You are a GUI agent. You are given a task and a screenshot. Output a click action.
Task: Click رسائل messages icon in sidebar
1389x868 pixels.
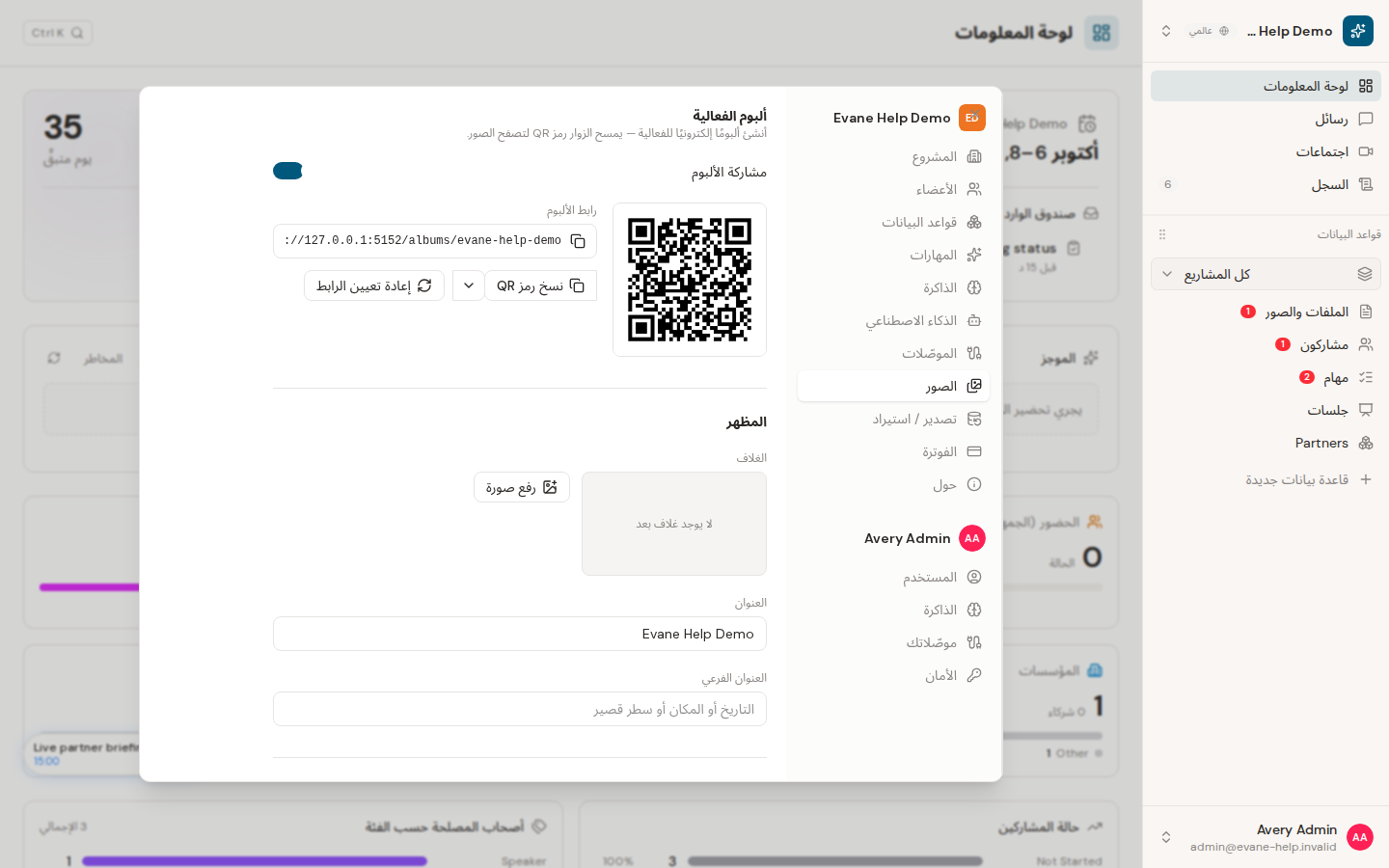tap(1366, 119)
